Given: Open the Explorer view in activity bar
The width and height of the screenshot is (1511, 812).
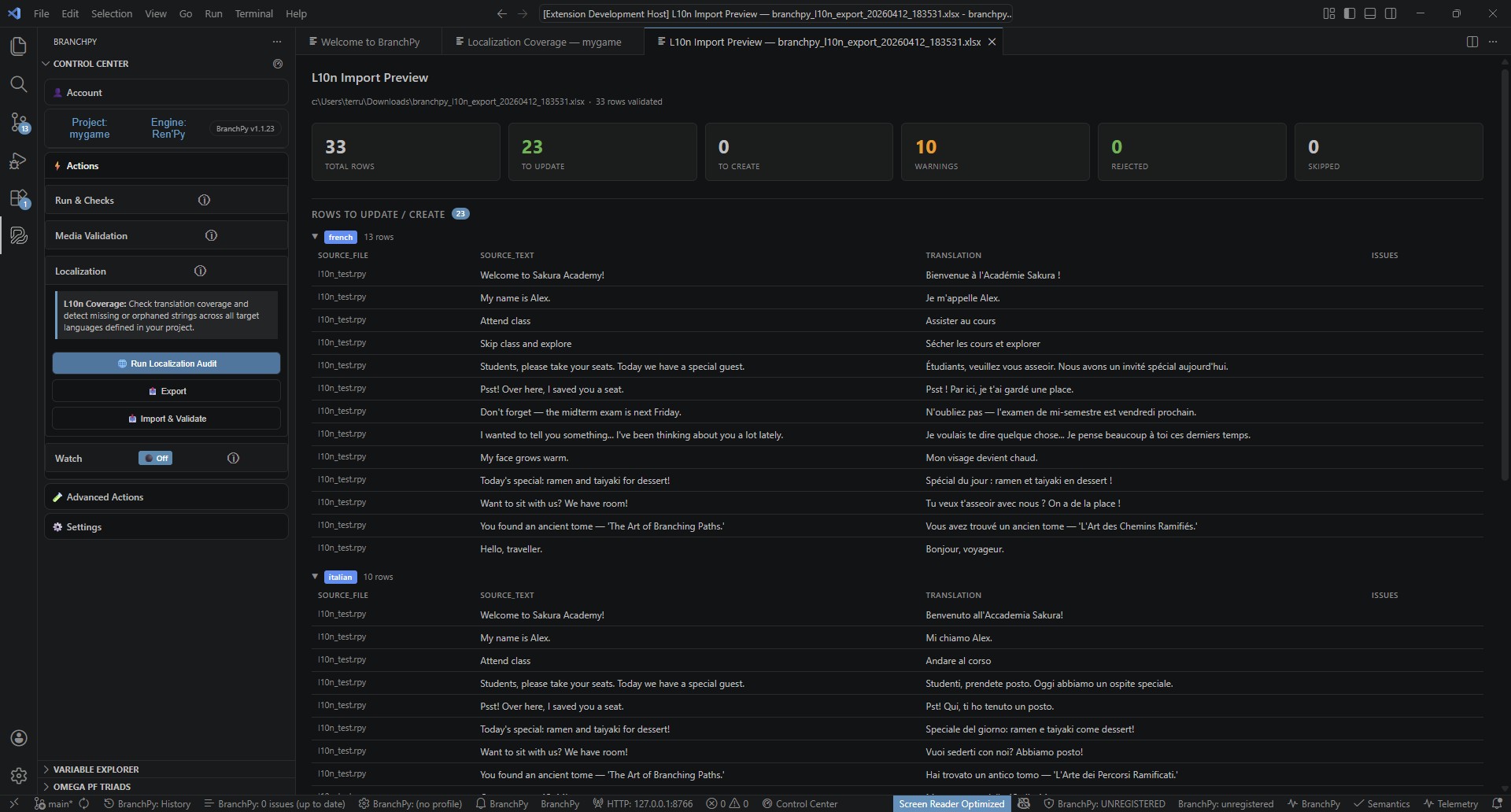Looking at the screenshot, I should point(18,46).
